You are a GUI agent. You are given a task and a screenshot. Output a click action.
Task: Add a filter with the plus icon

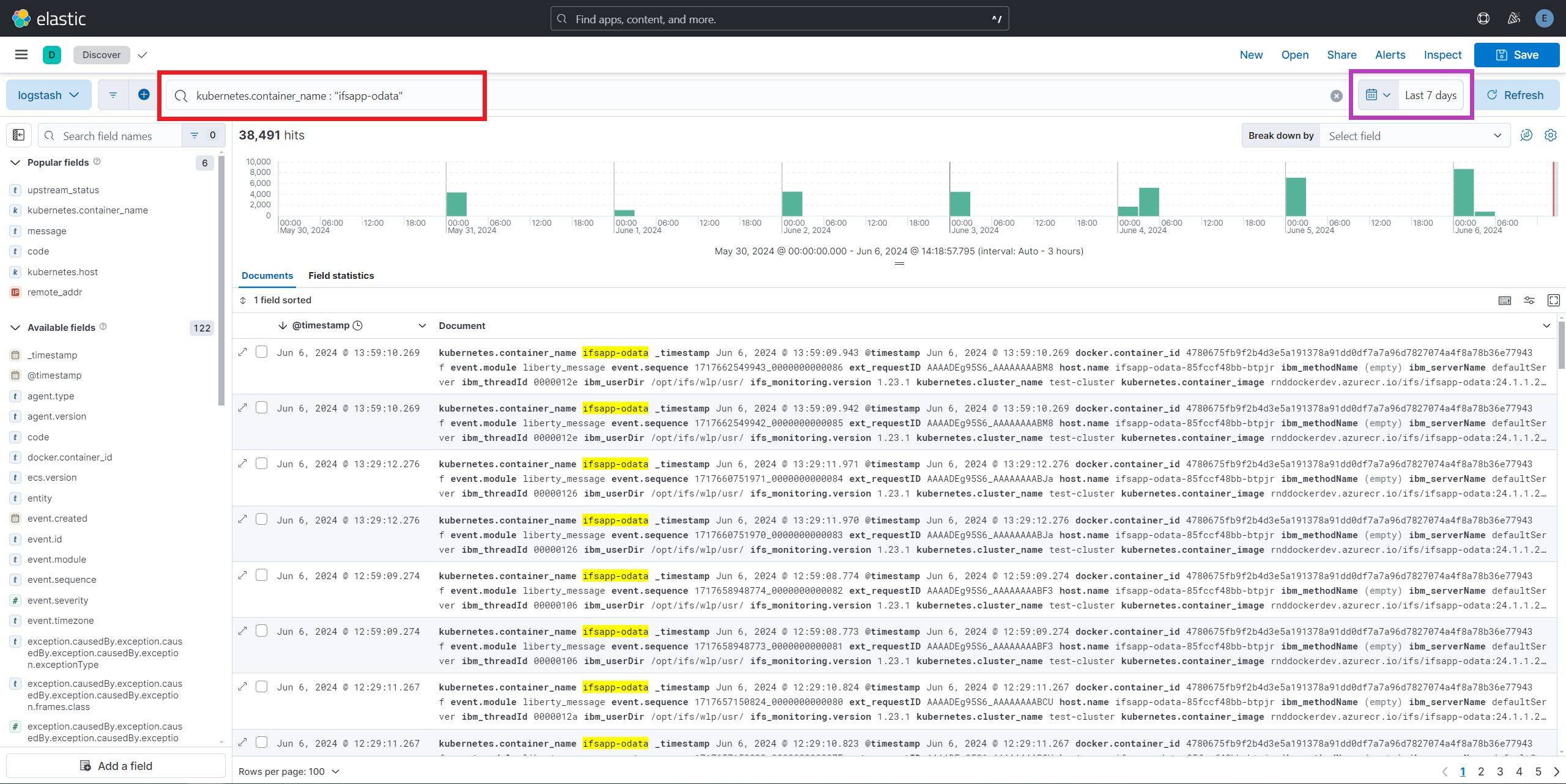tap(143, 94)
